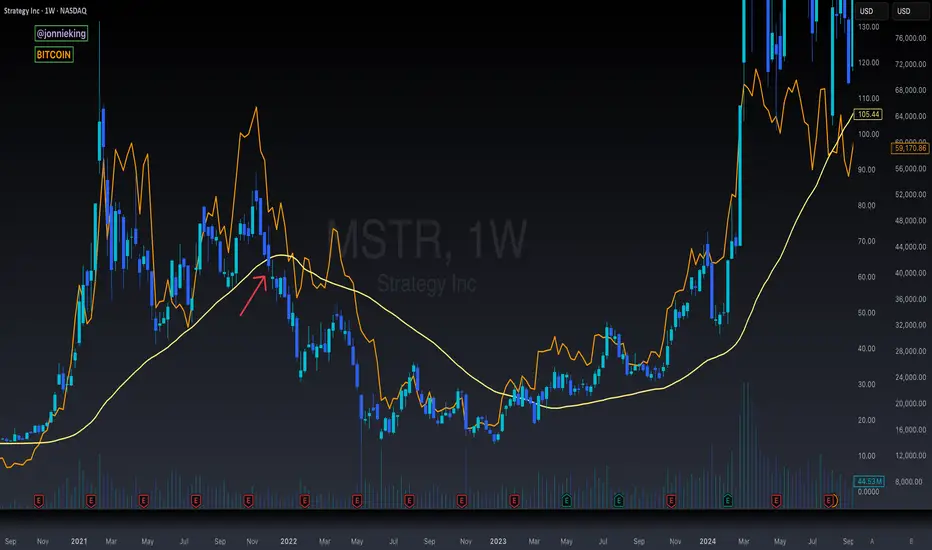Click earnings marker between 2023 and Mar labels
Image resolution: width=932 pixels, height=550 pixels.
[514, 501]
